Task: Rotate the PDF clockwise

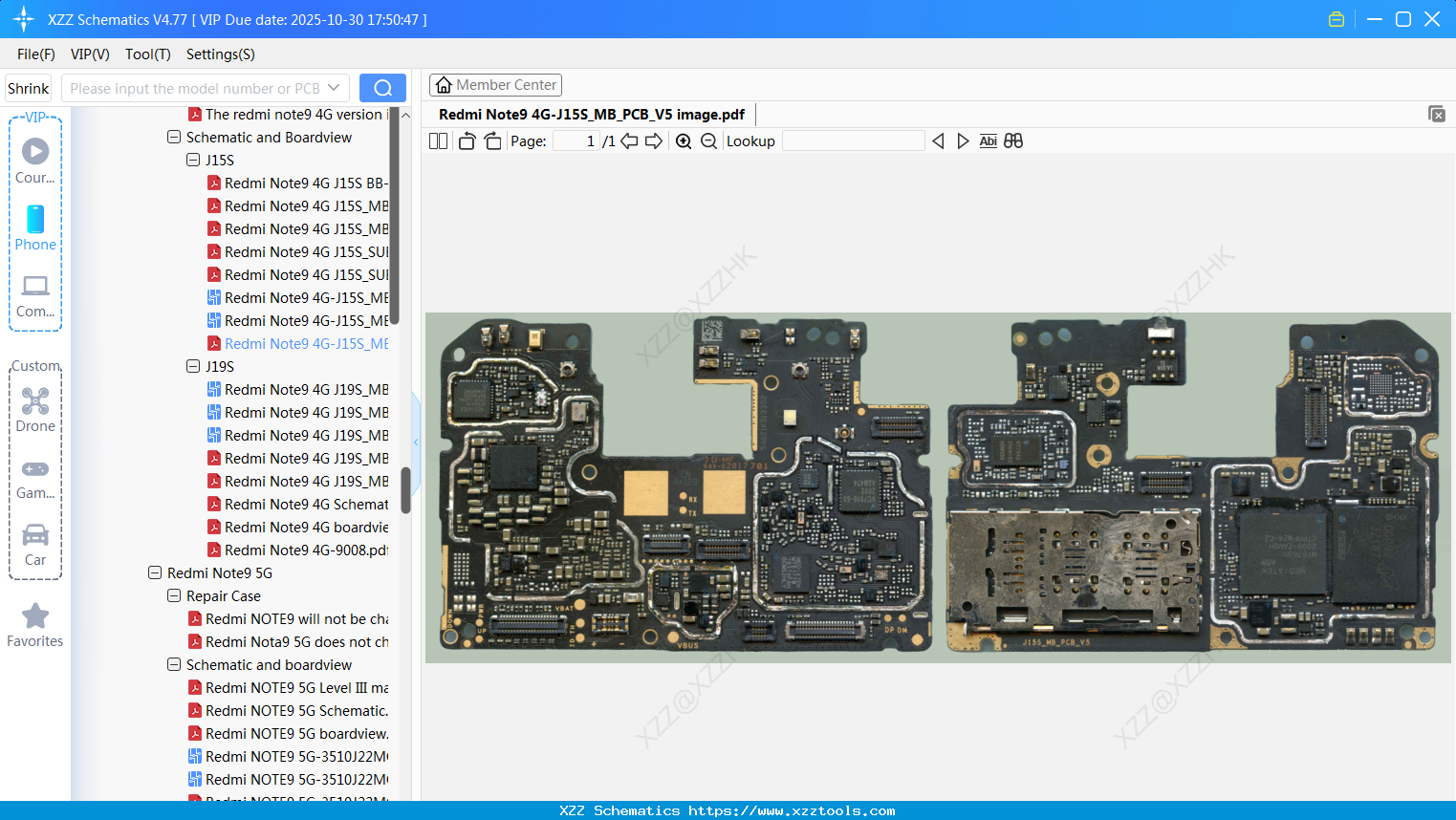Action: pos(491,140)
